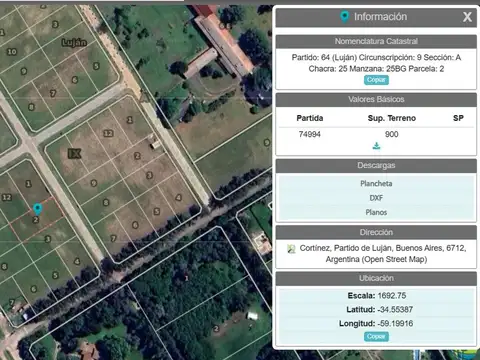Select the teal map marker on parcel 2
This screenshot has height=360, width=480.
click(38, 209)
